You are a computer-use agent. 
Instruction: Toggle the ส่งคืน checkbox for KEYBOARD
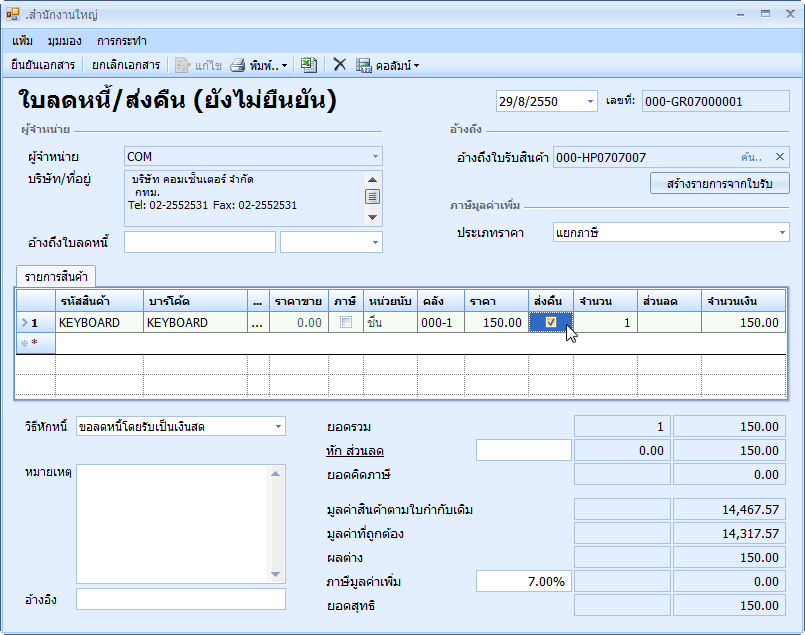tap(551, 323)
